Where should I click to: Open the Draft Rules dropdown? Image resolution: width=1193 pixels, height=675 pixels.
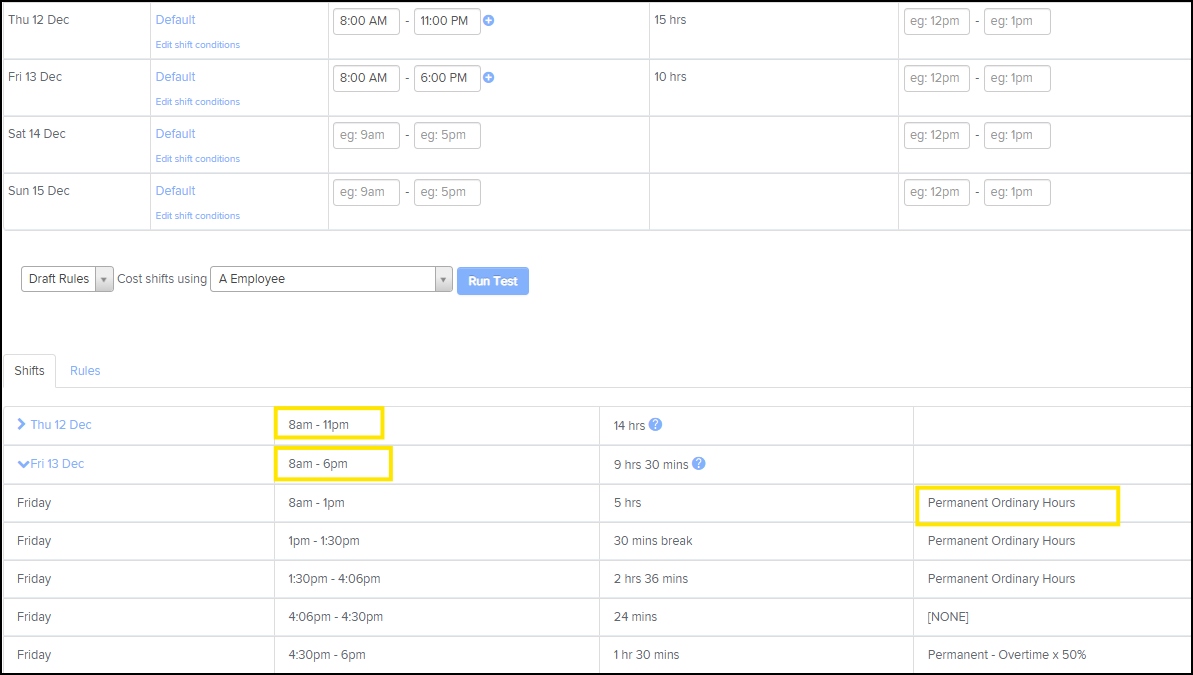point(67,279)
